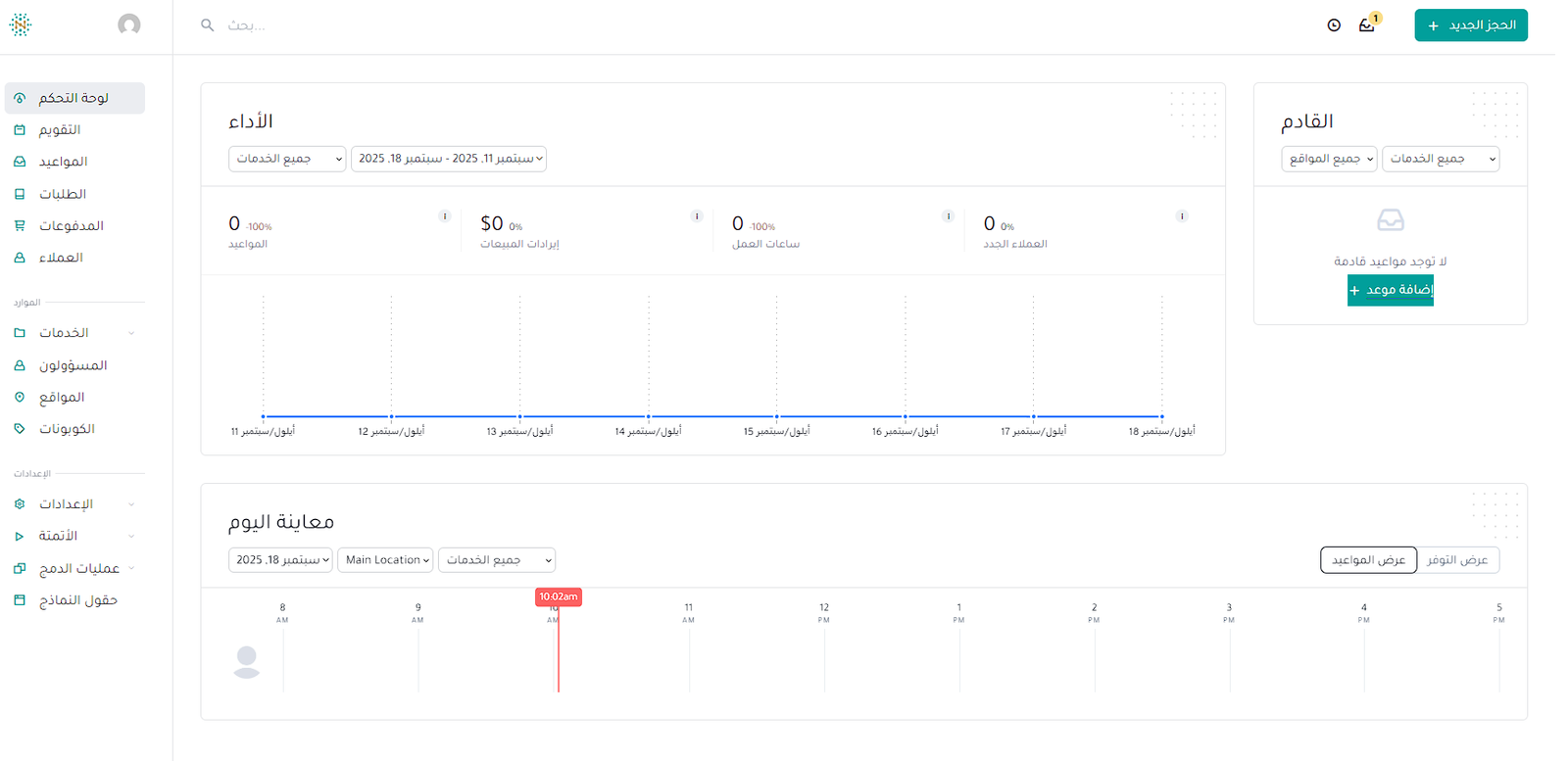
Task: Click الحجز الجديد button
Action: tap(1470, 25)
